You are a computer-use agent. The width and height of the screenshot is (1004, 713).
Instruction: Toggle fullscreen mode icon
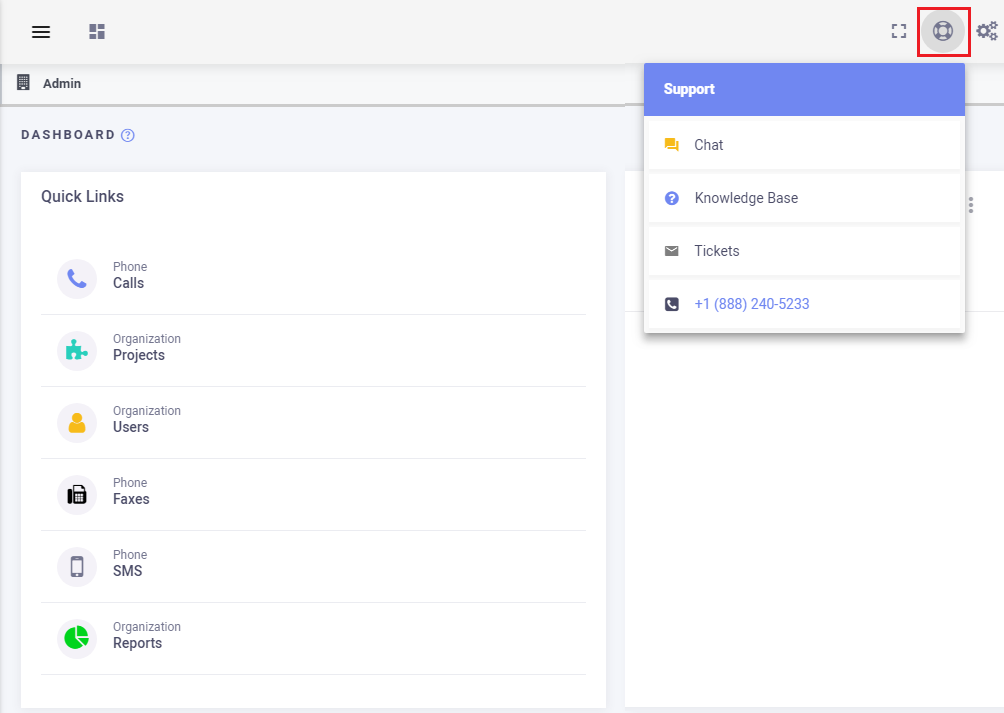[898, 32]
